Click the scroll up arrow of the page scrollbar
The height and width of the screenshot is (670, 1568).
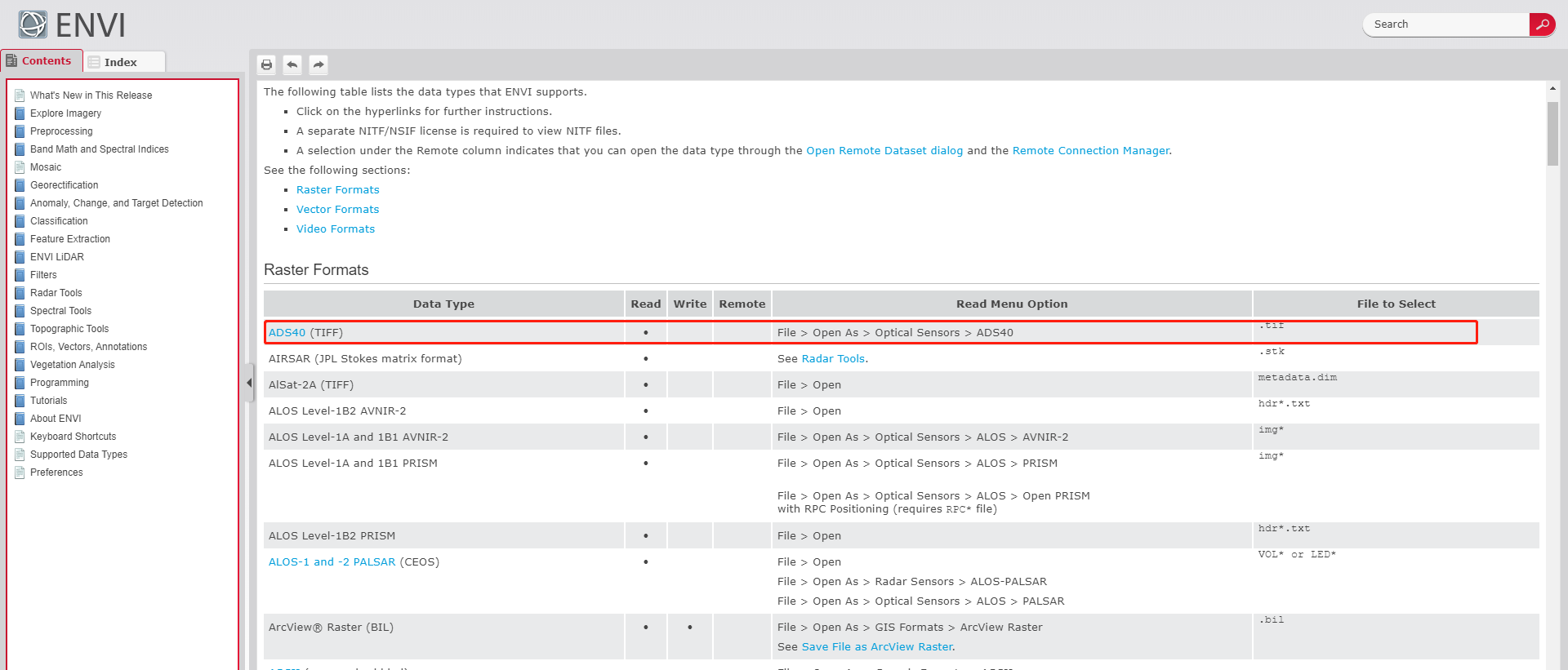coord(1552,88)
